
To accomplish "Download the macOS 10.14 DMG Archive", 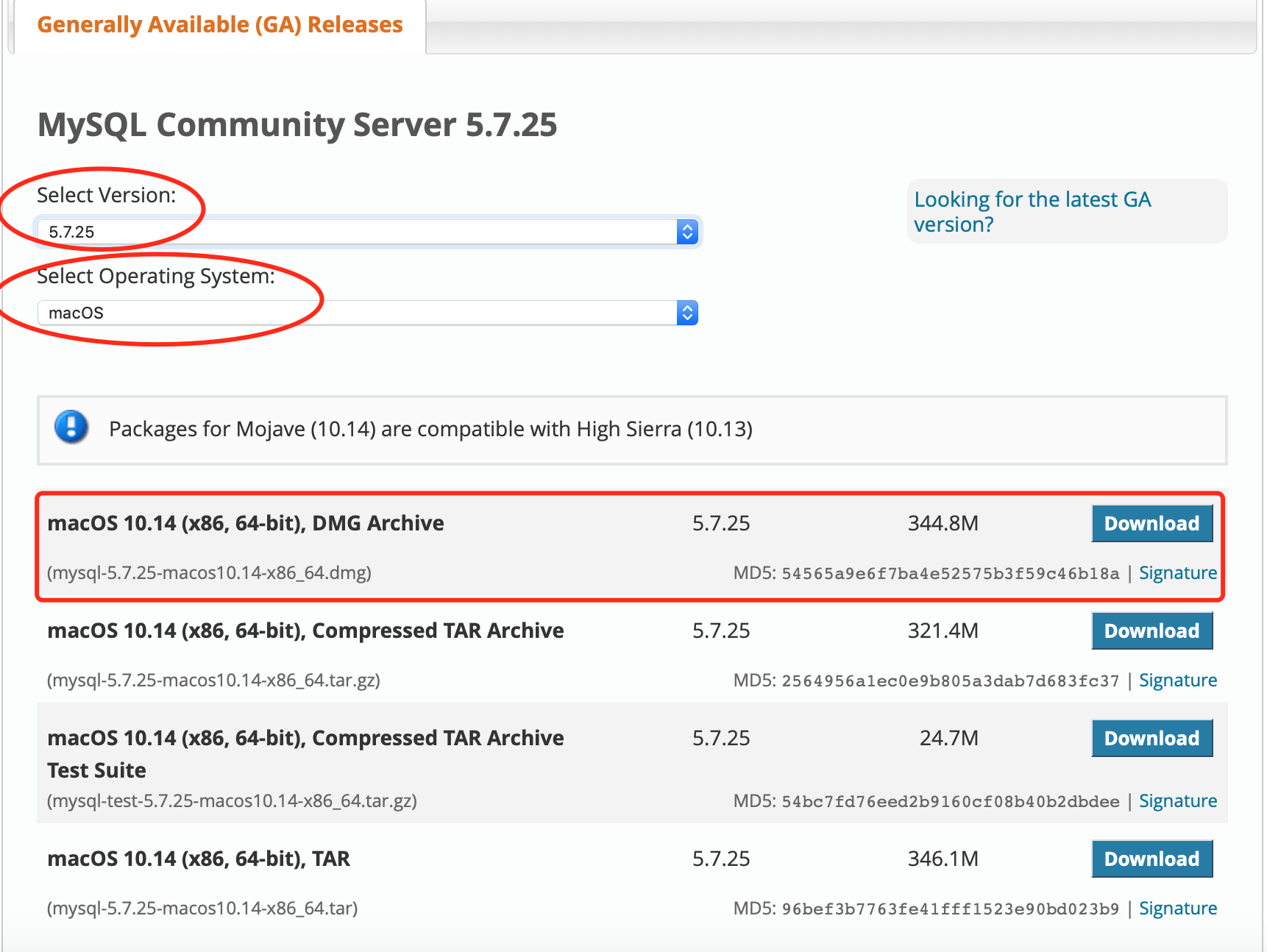I will (x=1152, y=523).
